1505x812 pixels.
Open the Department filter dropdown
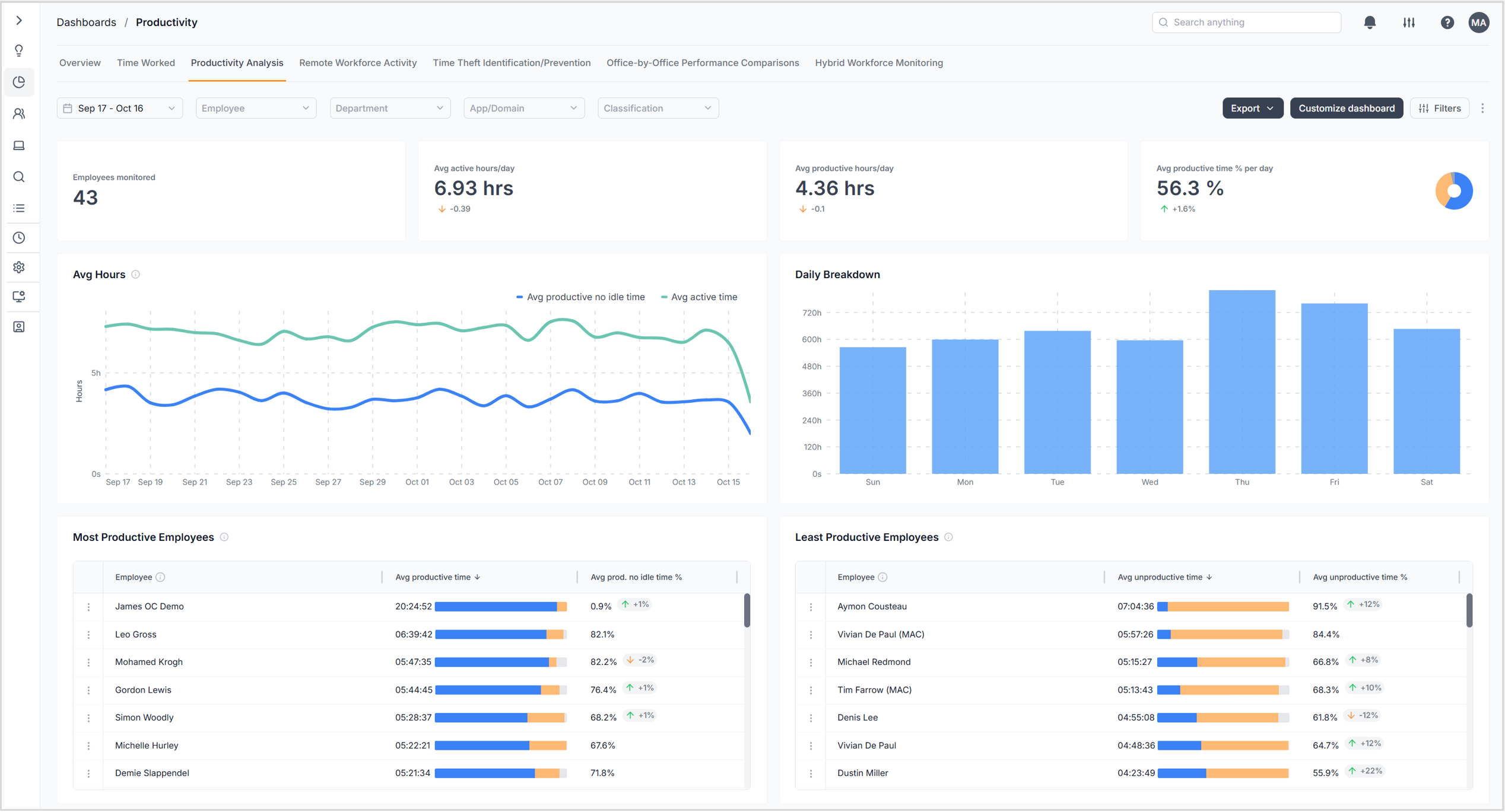(x=390, y=109)
